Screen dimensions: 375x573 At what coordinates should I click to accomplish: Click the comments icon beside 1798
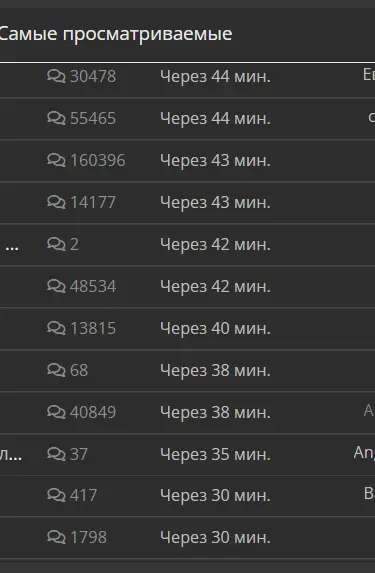pyautogui.click(x=56, y=537)
